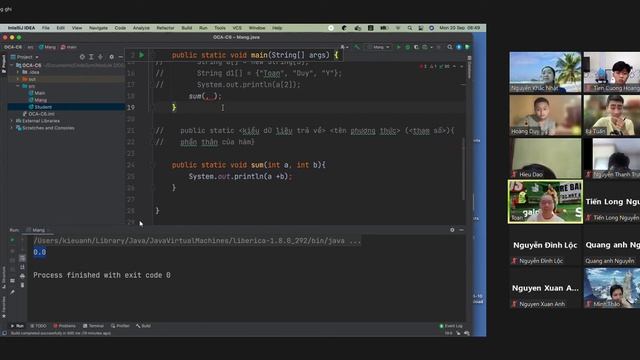This screenshot has height=360, width=640.
Task: Rerun program from Run panel green arrow
Action: [x=12, y=240]
